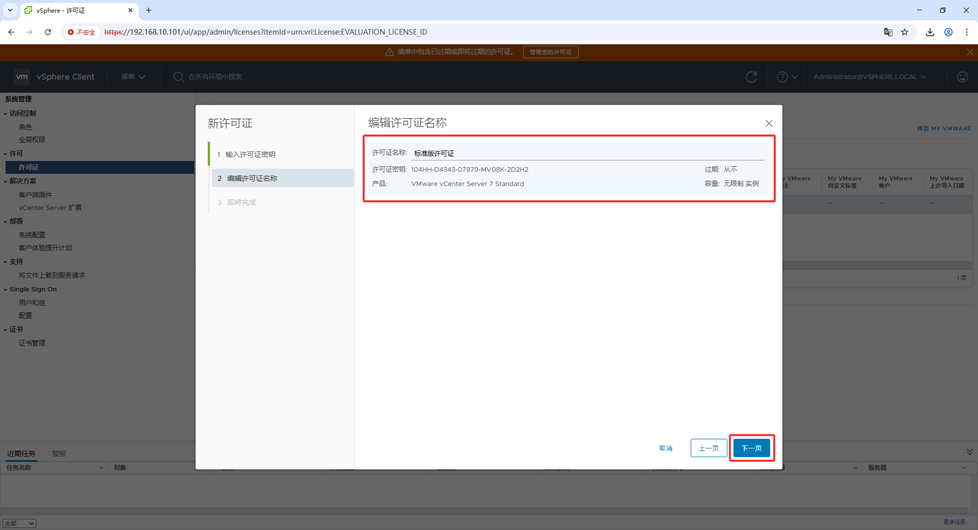Click the smiley feedback icon
The height and width of the screenshot is (530, 978).
coord(962,77)
